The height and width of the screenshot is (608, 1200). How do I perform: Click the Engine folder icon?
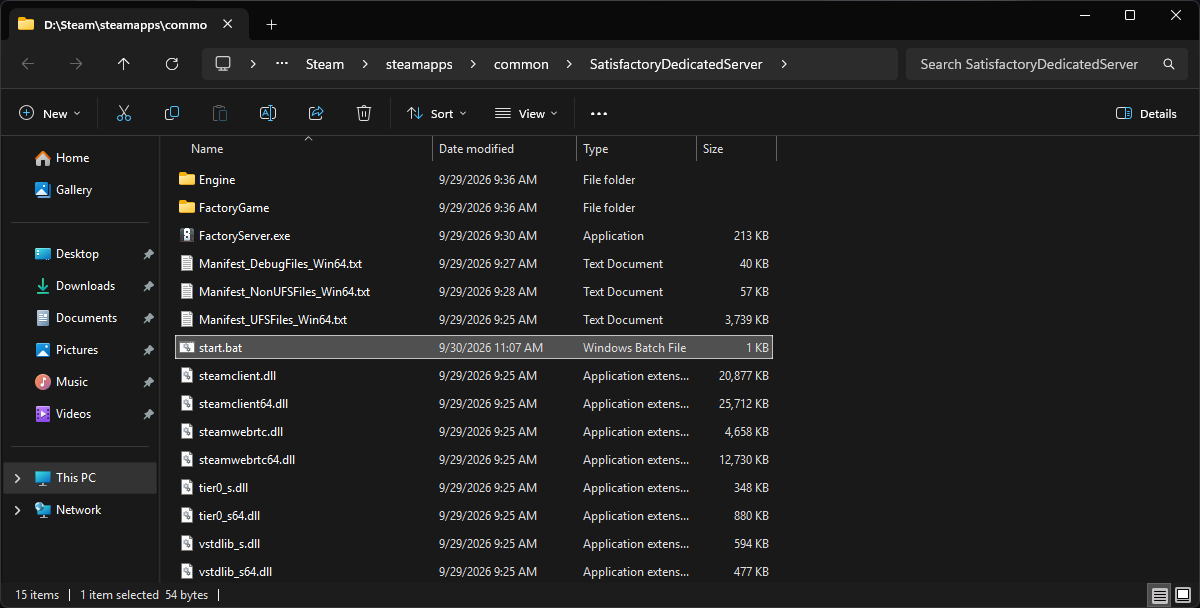coord(186,180)
